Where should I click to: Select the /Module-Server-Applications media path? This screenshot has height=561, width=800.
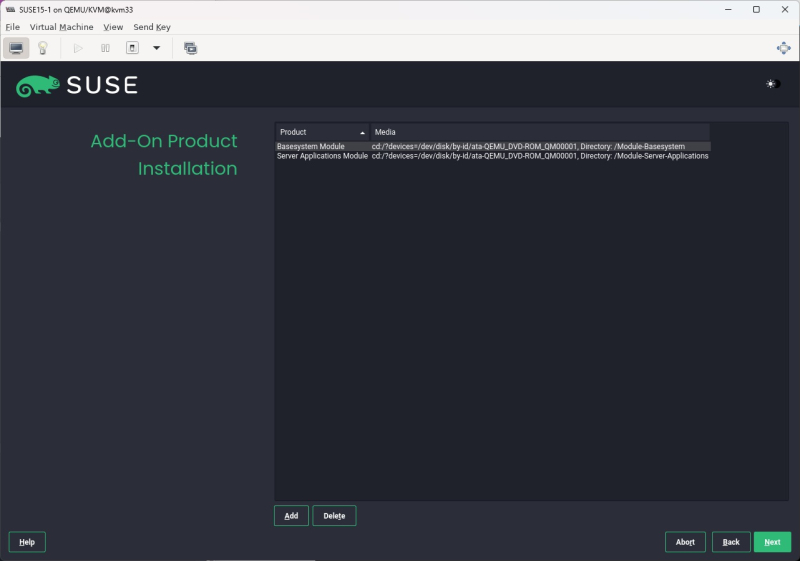tap(540, 156)
